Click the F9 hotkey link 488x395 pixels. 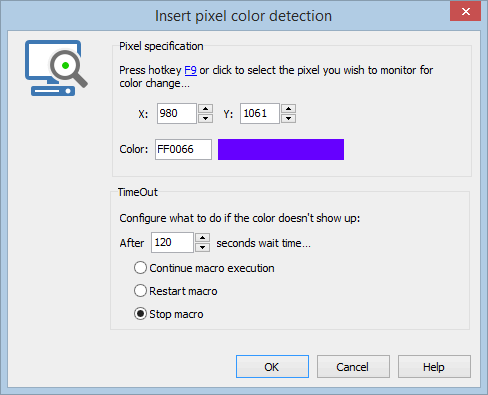pos(190,70)
